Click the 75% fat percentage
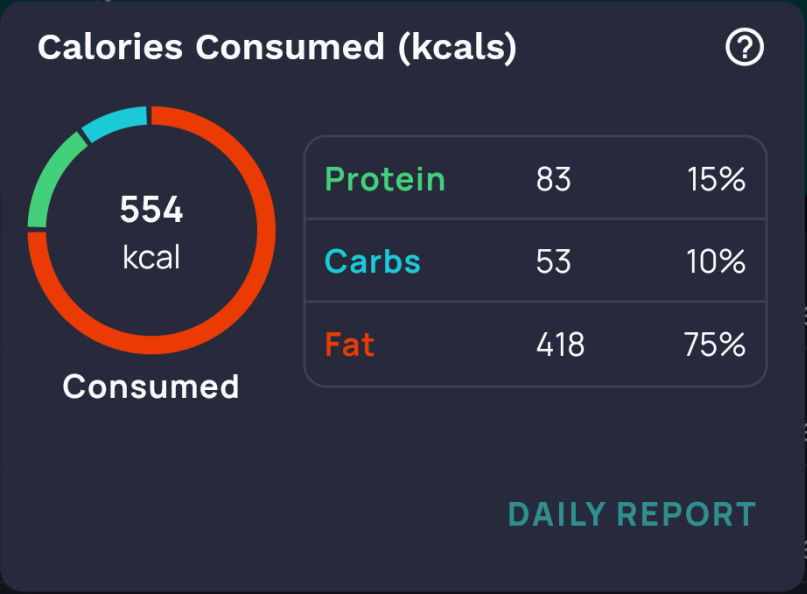Viewport: 807px width, 594px height. tap(716, 345)
